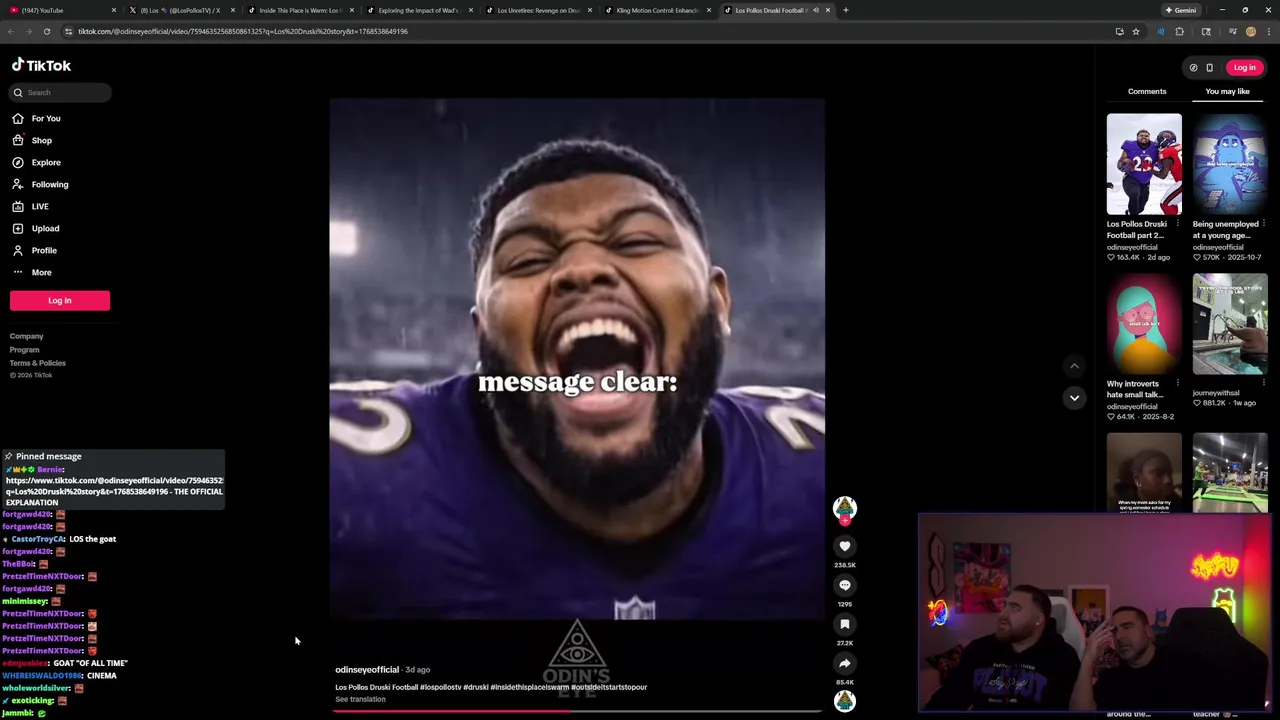Click the red Log in button in sidebar

60,300
